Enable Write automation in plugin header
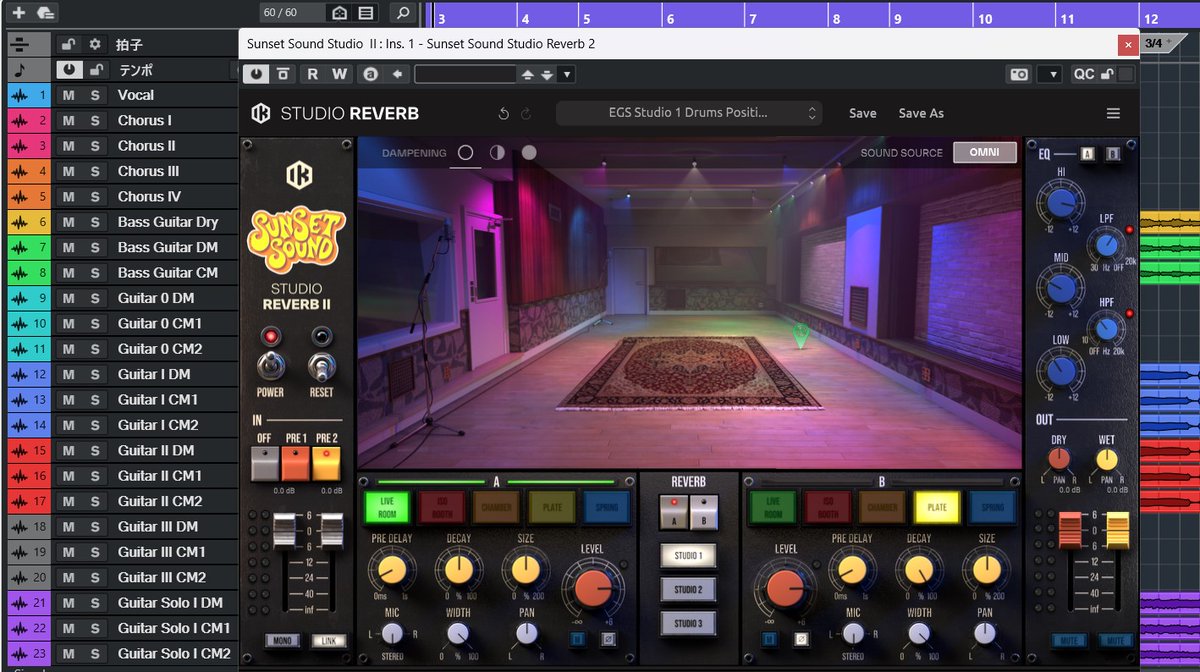This screenshot has width=1200, height=672. click(x=340, y=74)
